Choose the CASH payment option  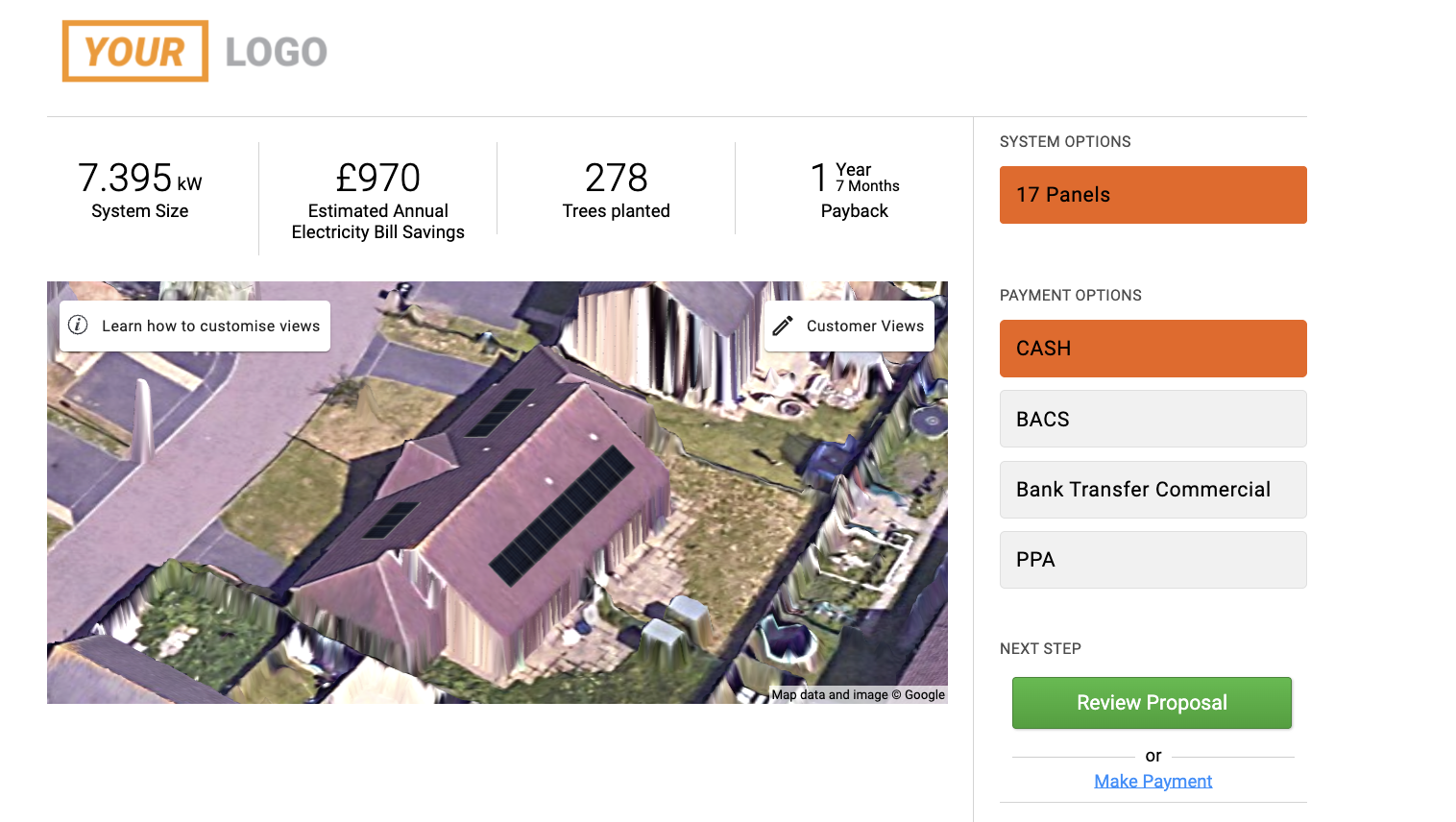(x=1153, y=349)
